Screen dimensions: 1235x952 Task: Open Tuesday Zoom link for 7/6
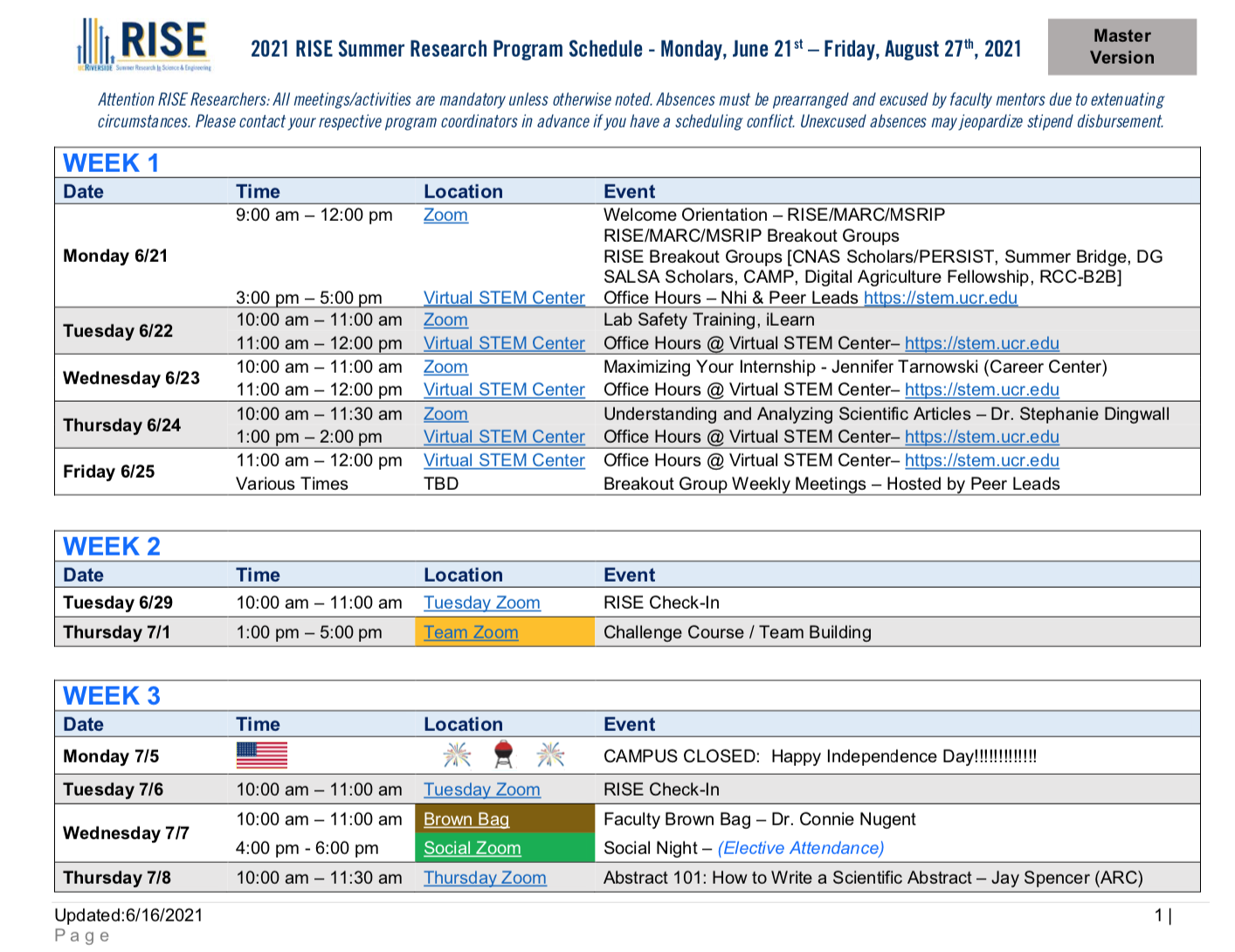click(482, 790)
